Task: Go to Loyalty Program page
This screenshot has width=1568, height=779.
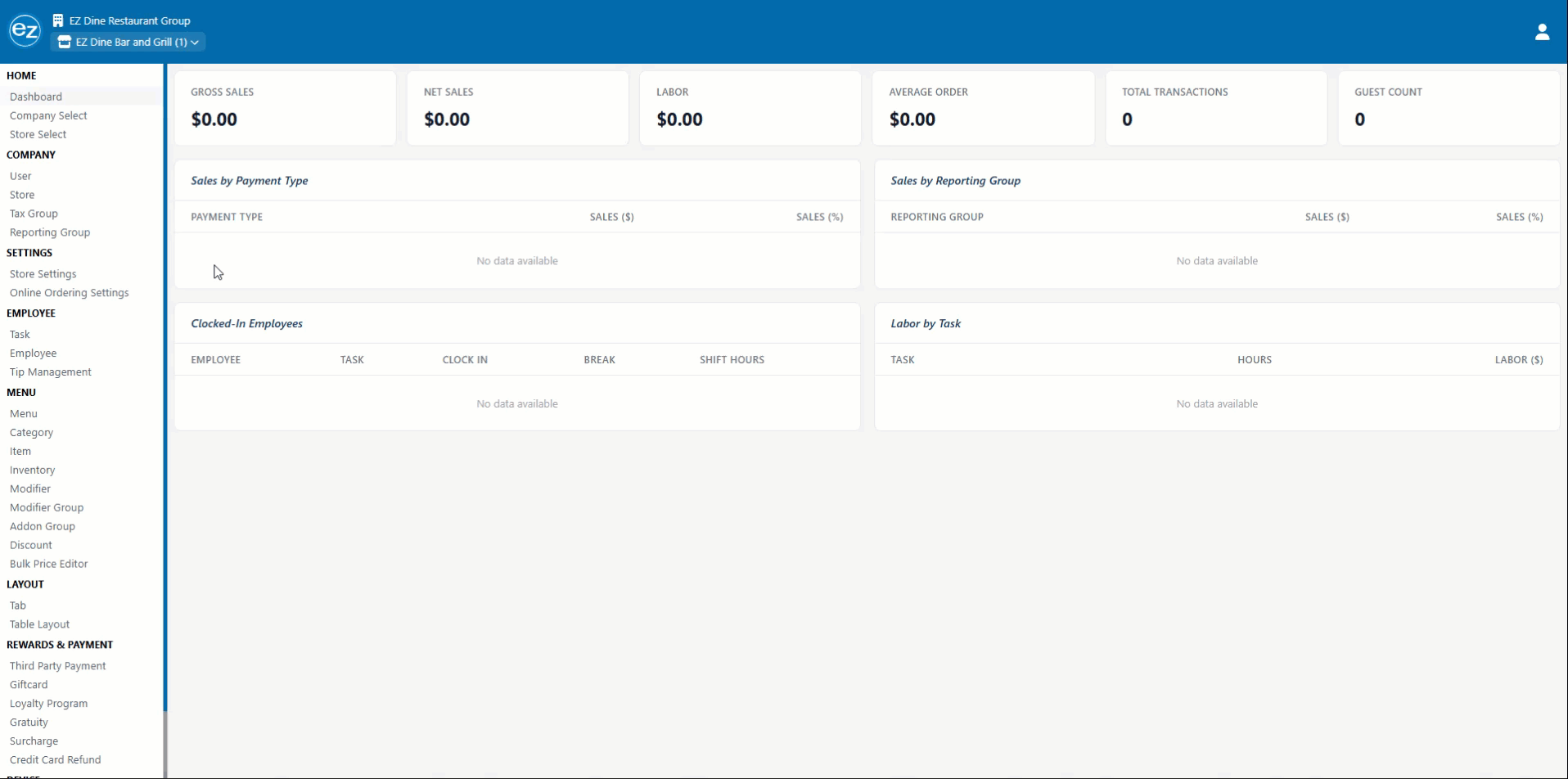Action: [x=48, y=704]
